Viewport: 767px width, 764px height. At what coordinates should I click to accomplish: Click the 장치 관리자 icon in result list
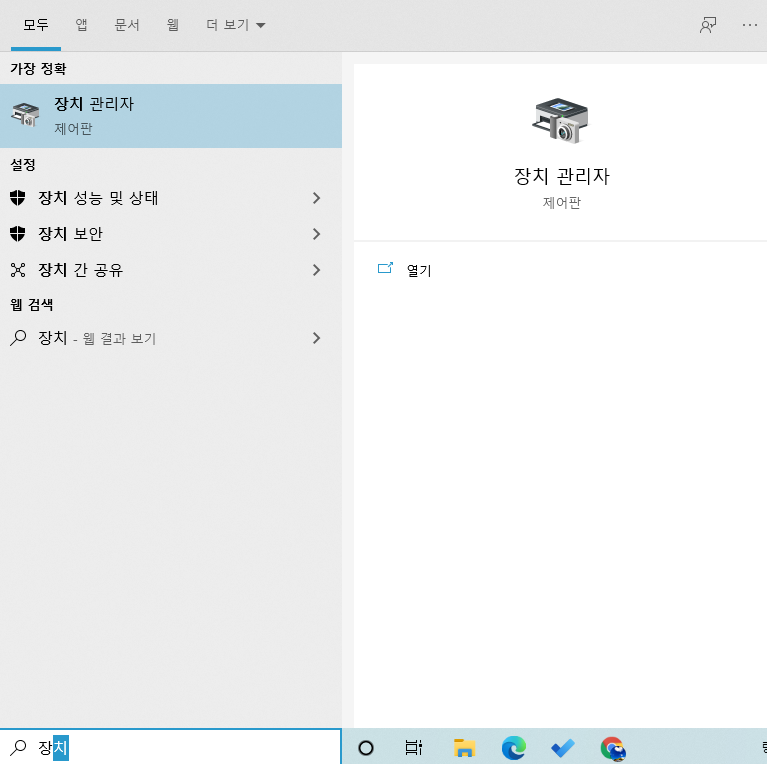point(25,115)
